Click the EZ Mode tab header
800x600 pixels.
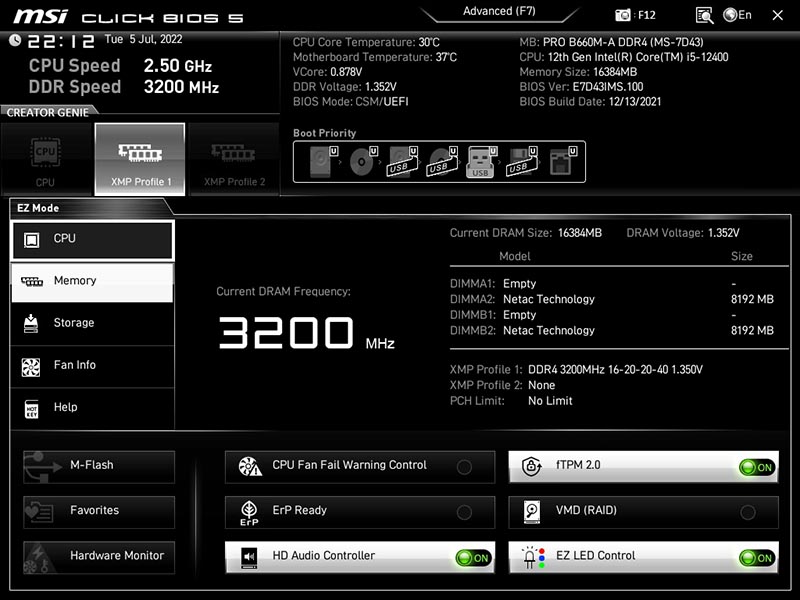pyautogui.click(x=38, y=208)
